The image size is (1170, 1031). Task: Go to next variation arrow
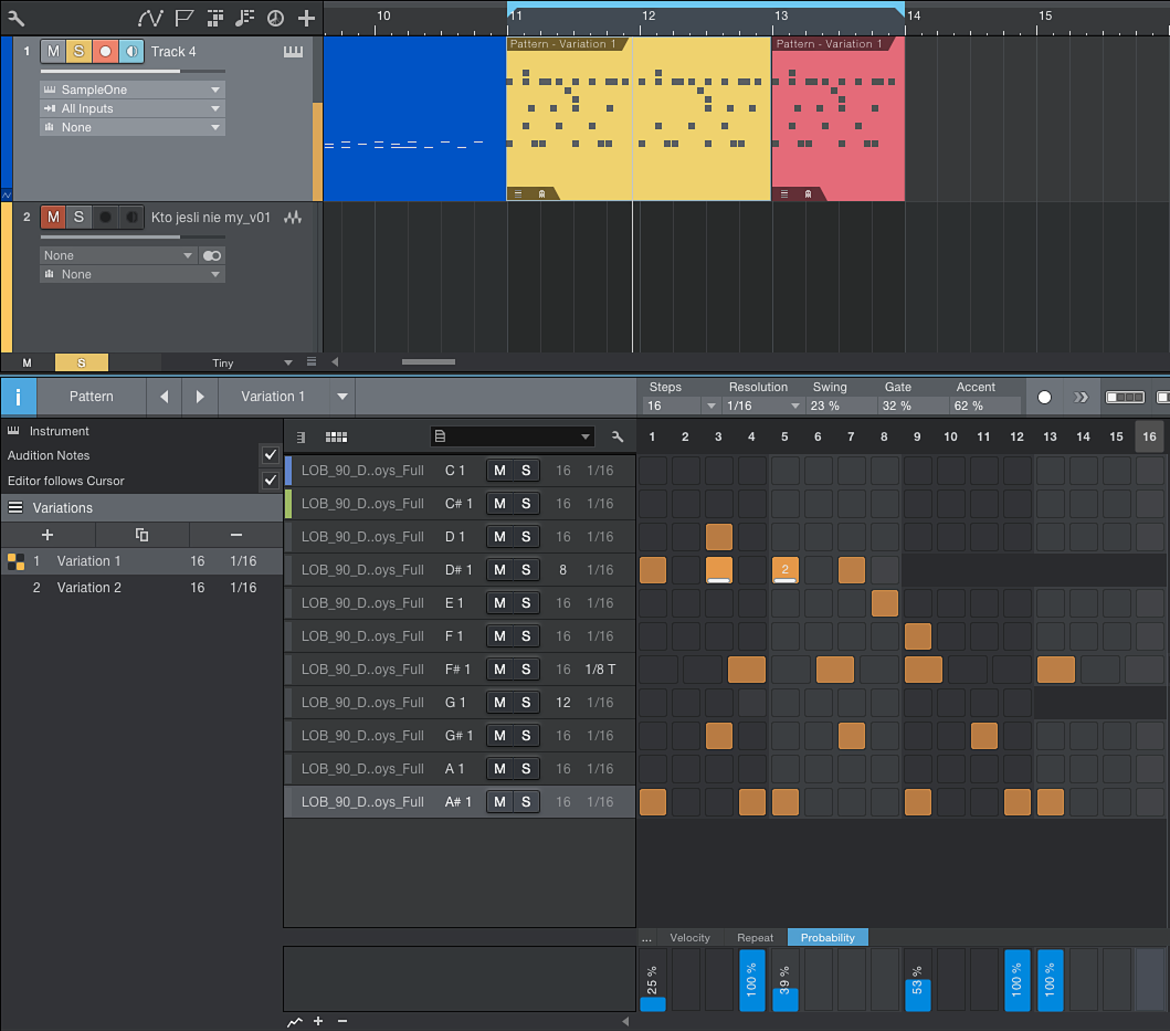pos(199,397)
